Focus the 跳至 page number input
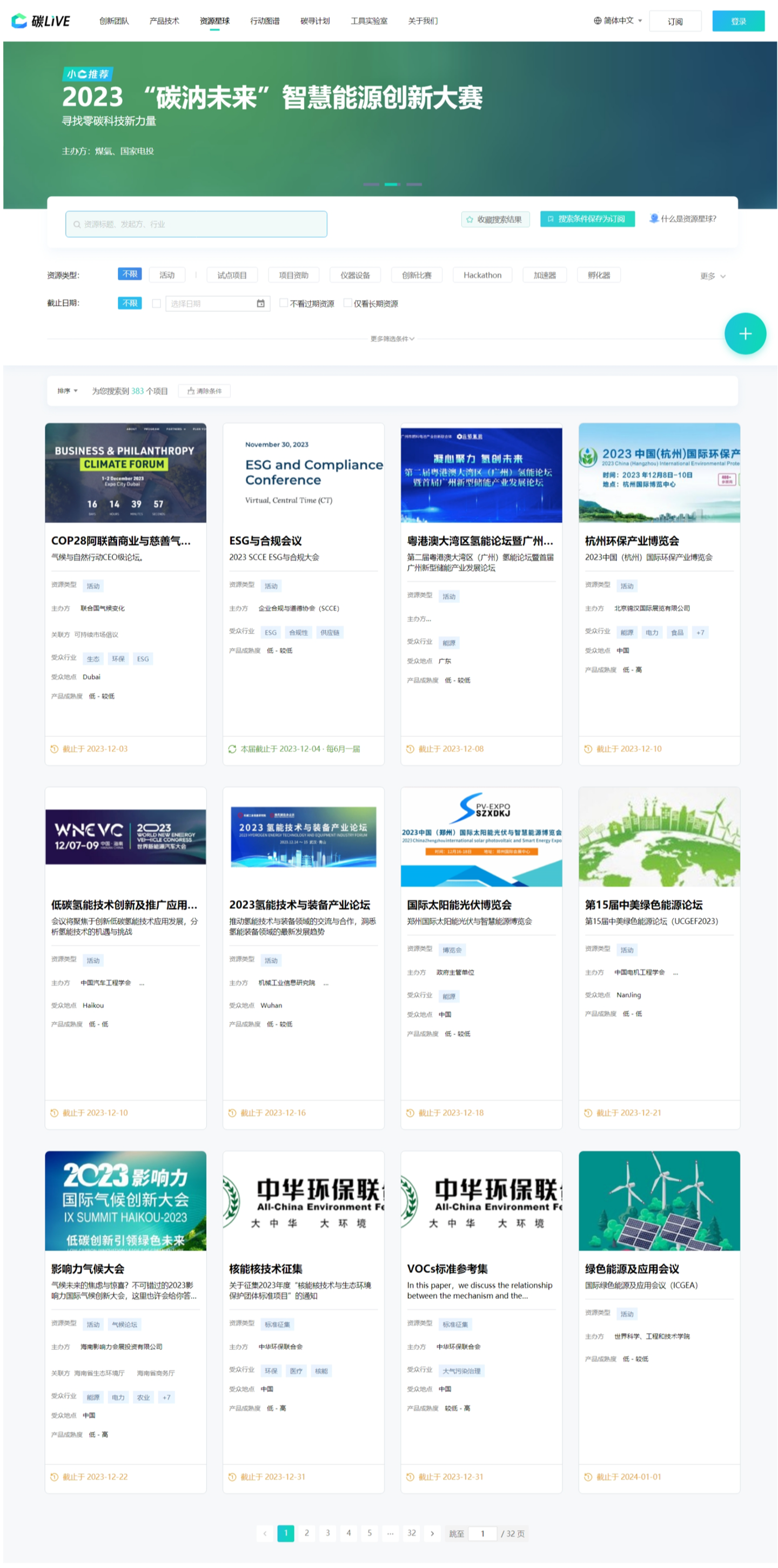The width and height of the screenshot is (778, 1568). 483,1534
